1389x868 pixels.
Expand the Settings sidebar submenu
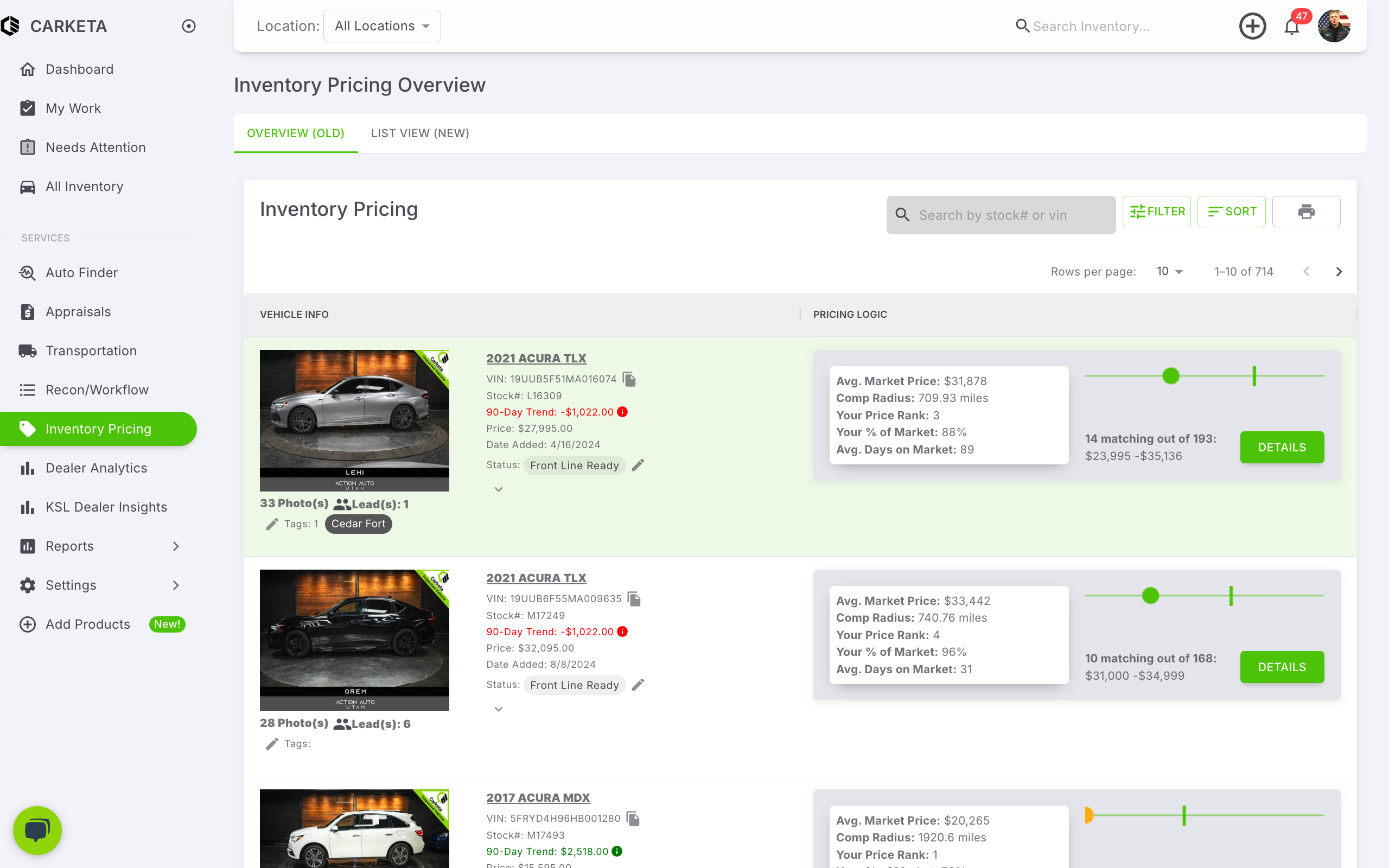(176, 585)
